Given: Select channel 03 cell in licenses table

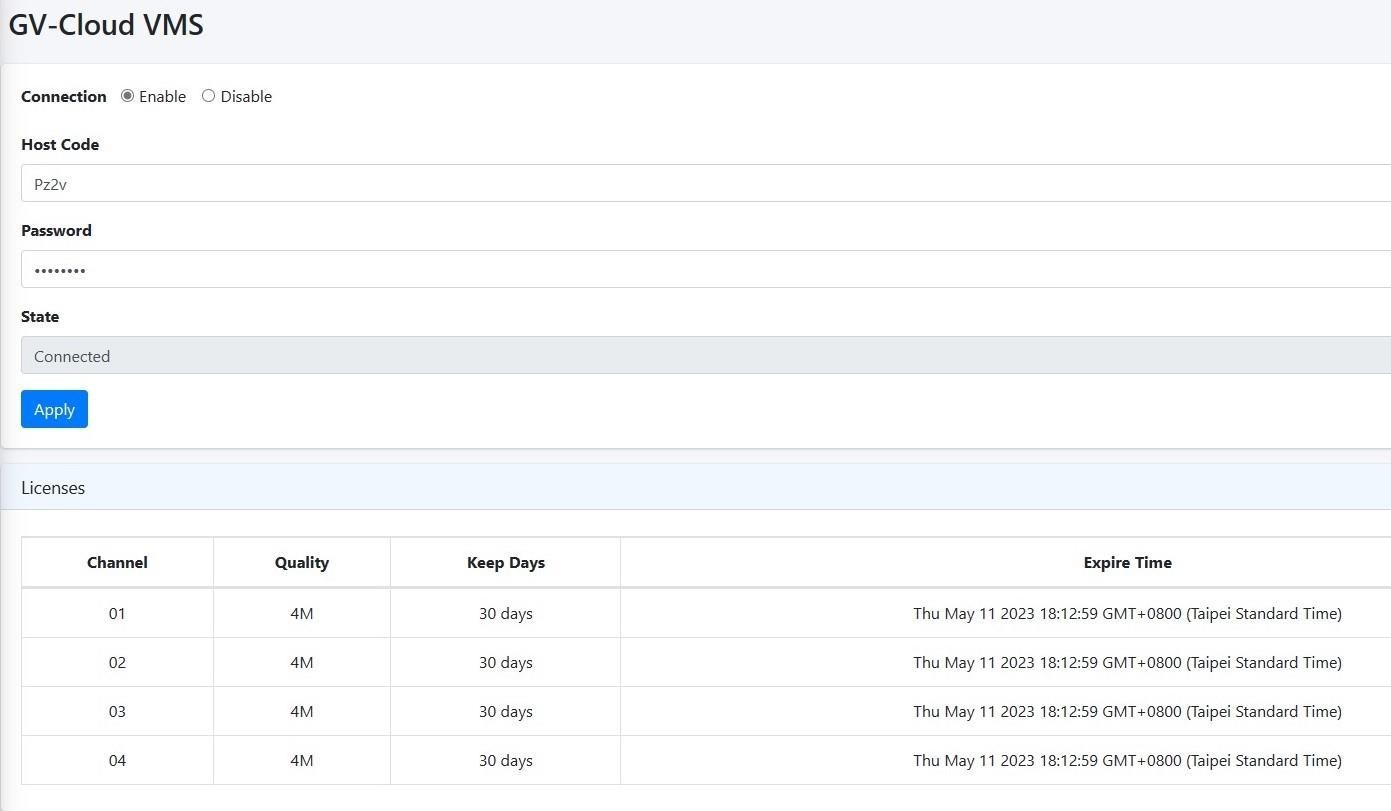Looking at the screenshot, I should click(117, 712).
